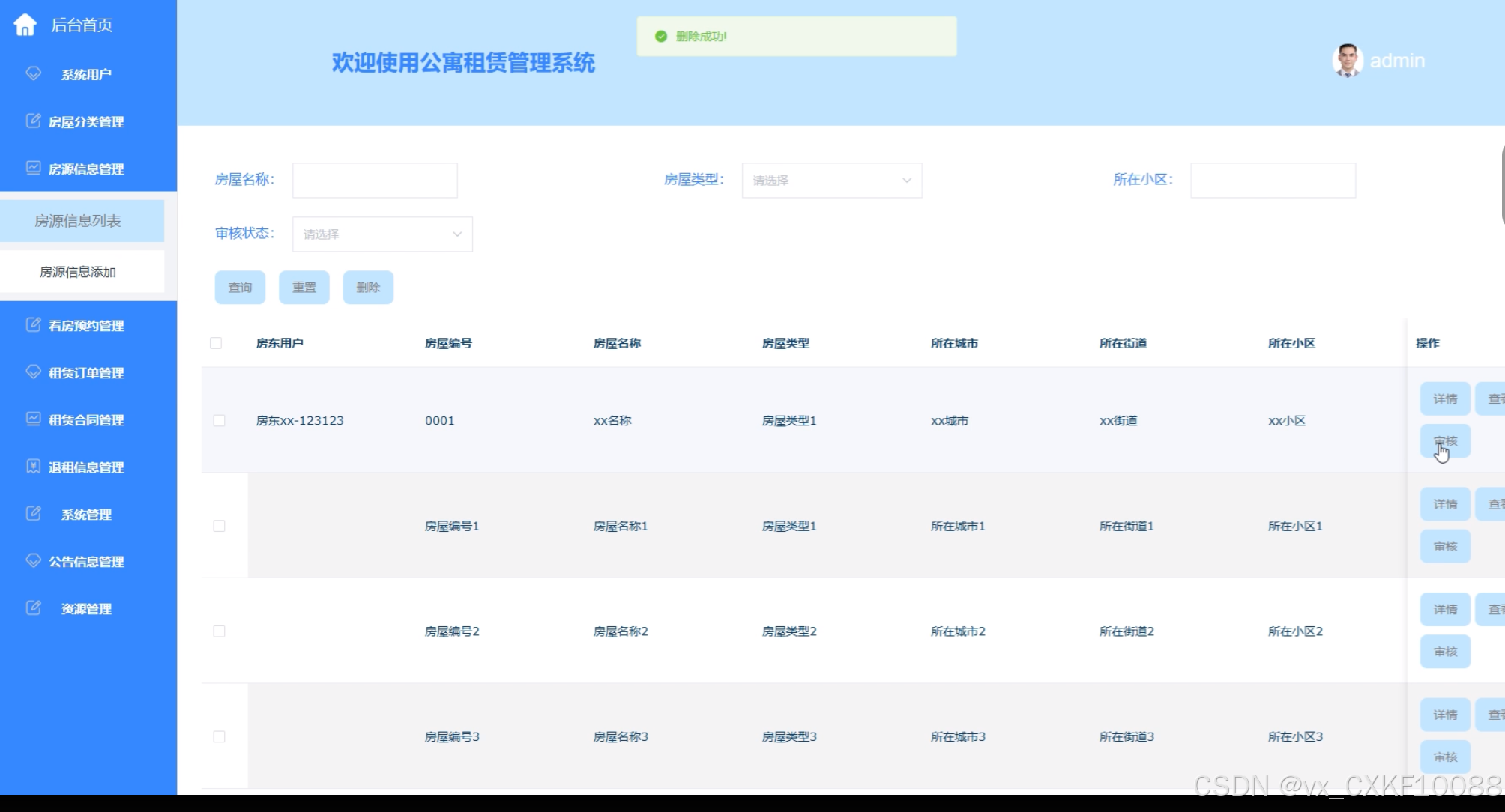
Task: Click the admin avatar picture
Action: (1347, 61)
